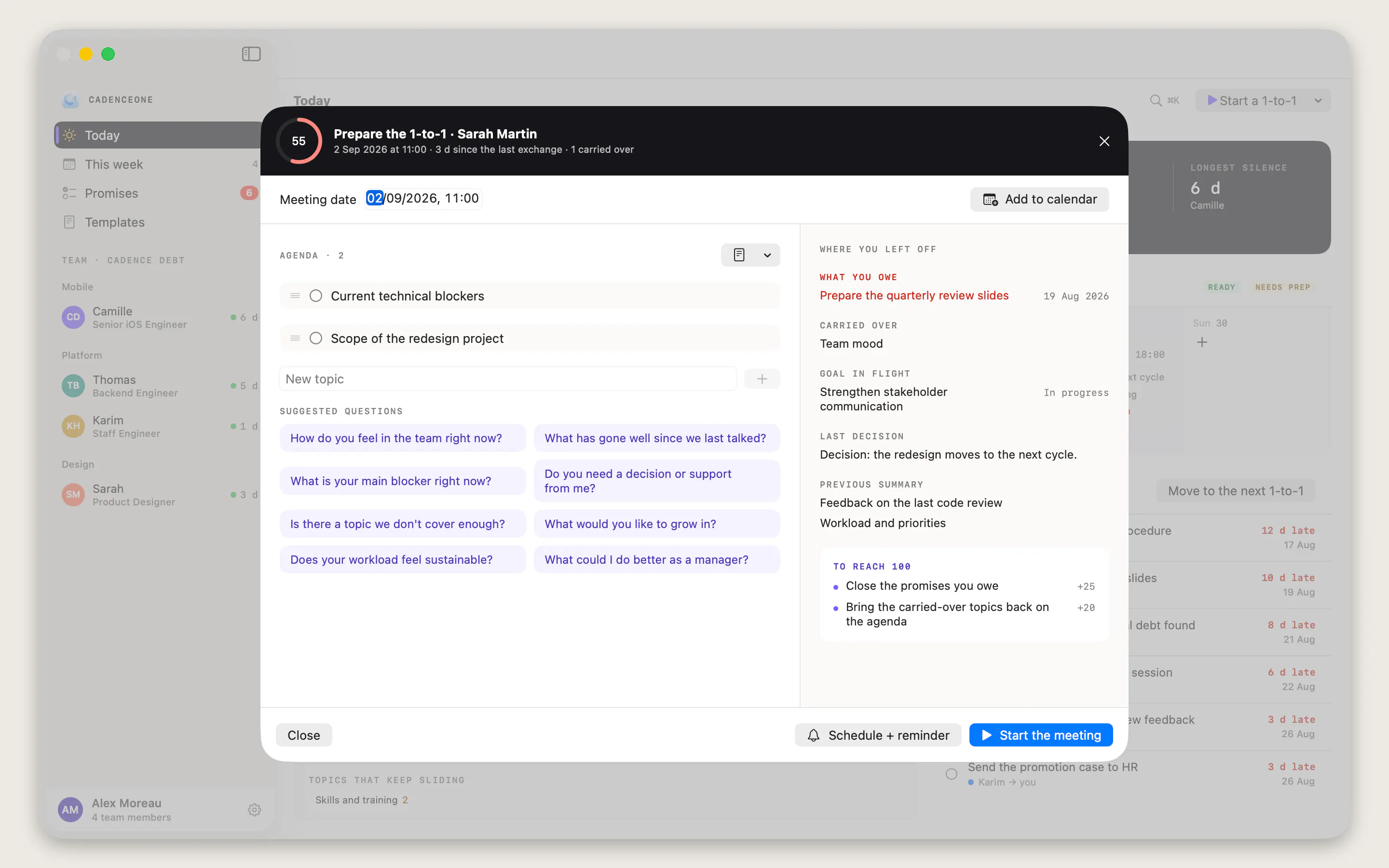Viewport: 1389px width, 868px height.
Task: Click 'Workload and priorities' summary line
Action: tap(883, 523)
